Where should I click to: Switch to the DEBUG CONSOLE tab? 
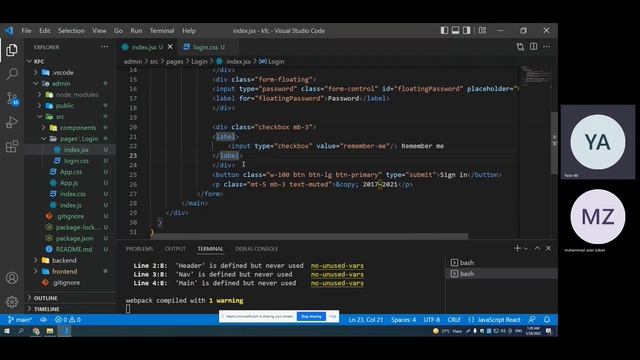click(256, 249)
